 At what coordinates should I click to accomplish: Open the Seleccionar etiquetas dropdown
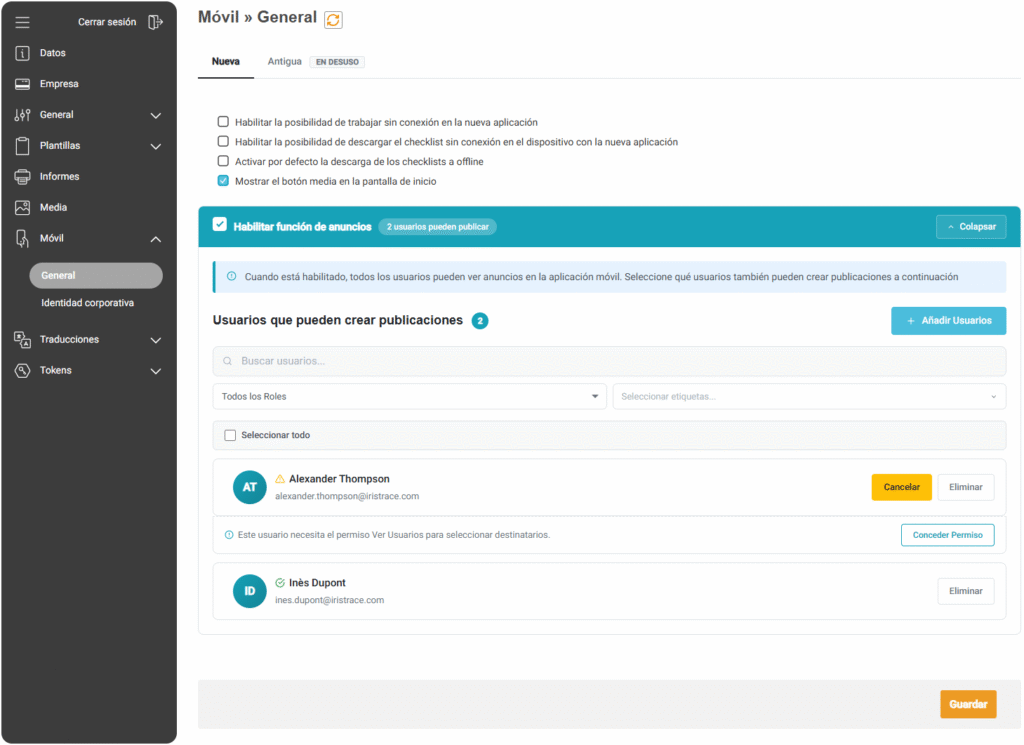tap(809, 396)
